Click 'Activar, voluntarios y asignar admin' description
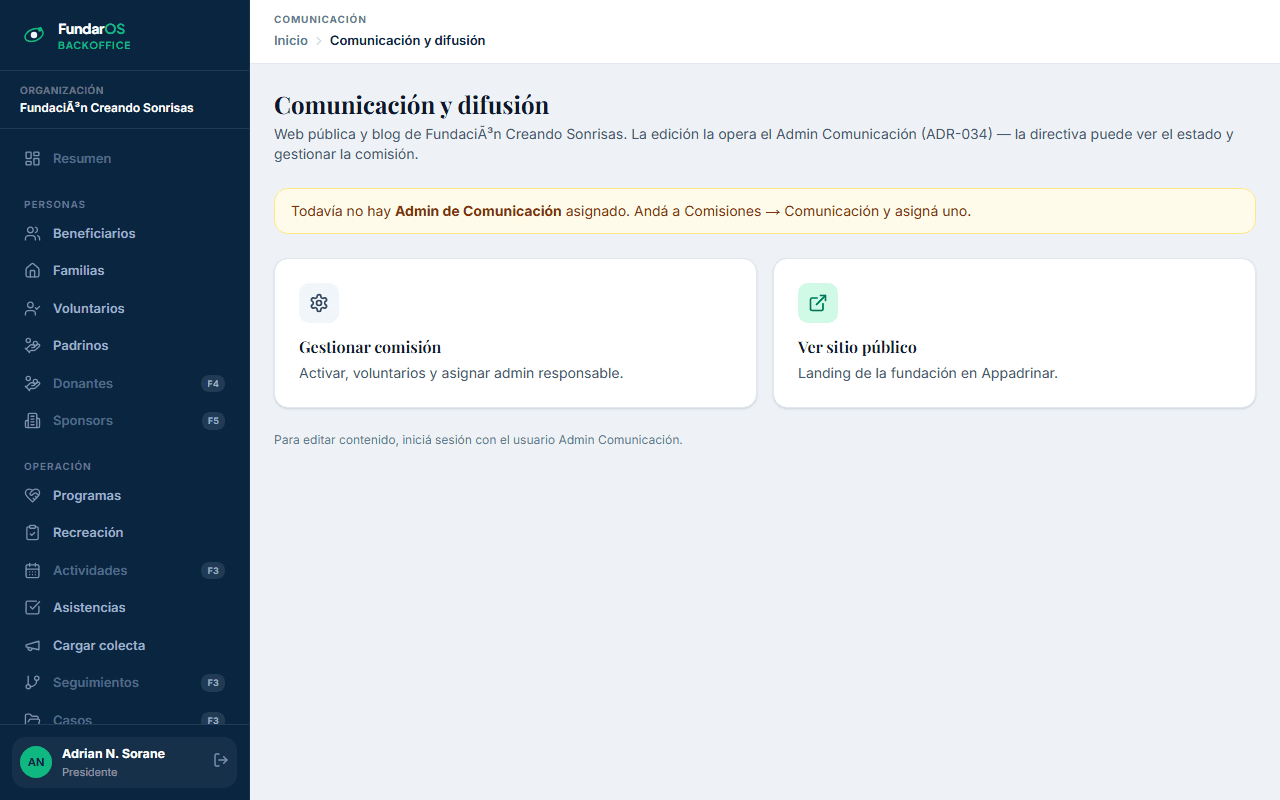 (x=461, y=373)
